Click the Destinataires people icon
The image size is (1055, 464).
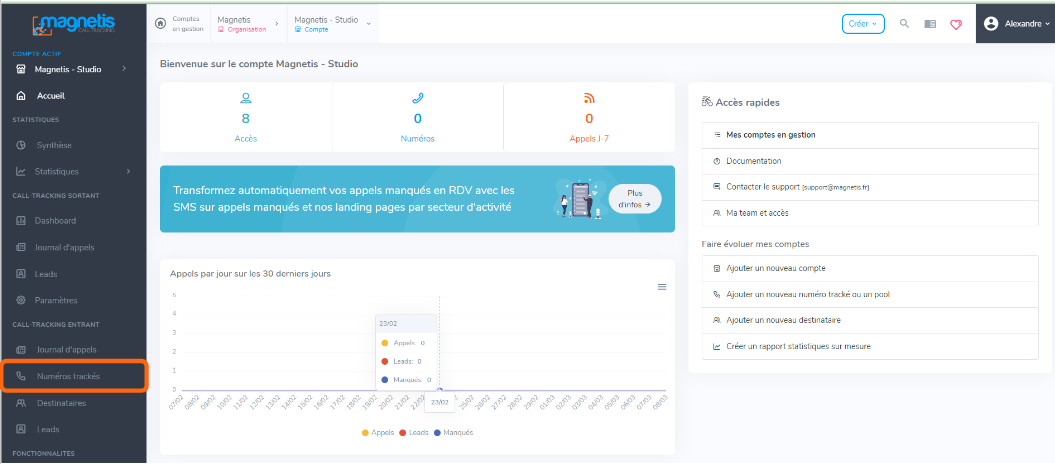tap(21, 403)
